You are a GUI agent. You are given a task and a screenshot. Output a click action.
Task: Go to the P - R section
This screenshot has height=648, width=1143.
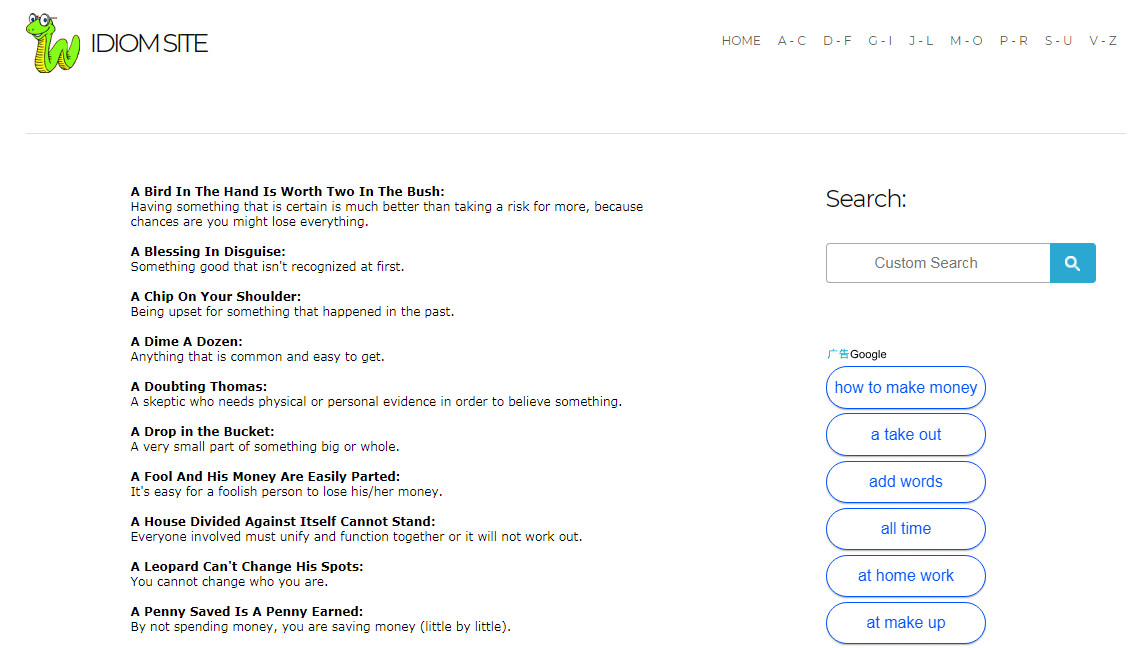tap(1013, 41)
